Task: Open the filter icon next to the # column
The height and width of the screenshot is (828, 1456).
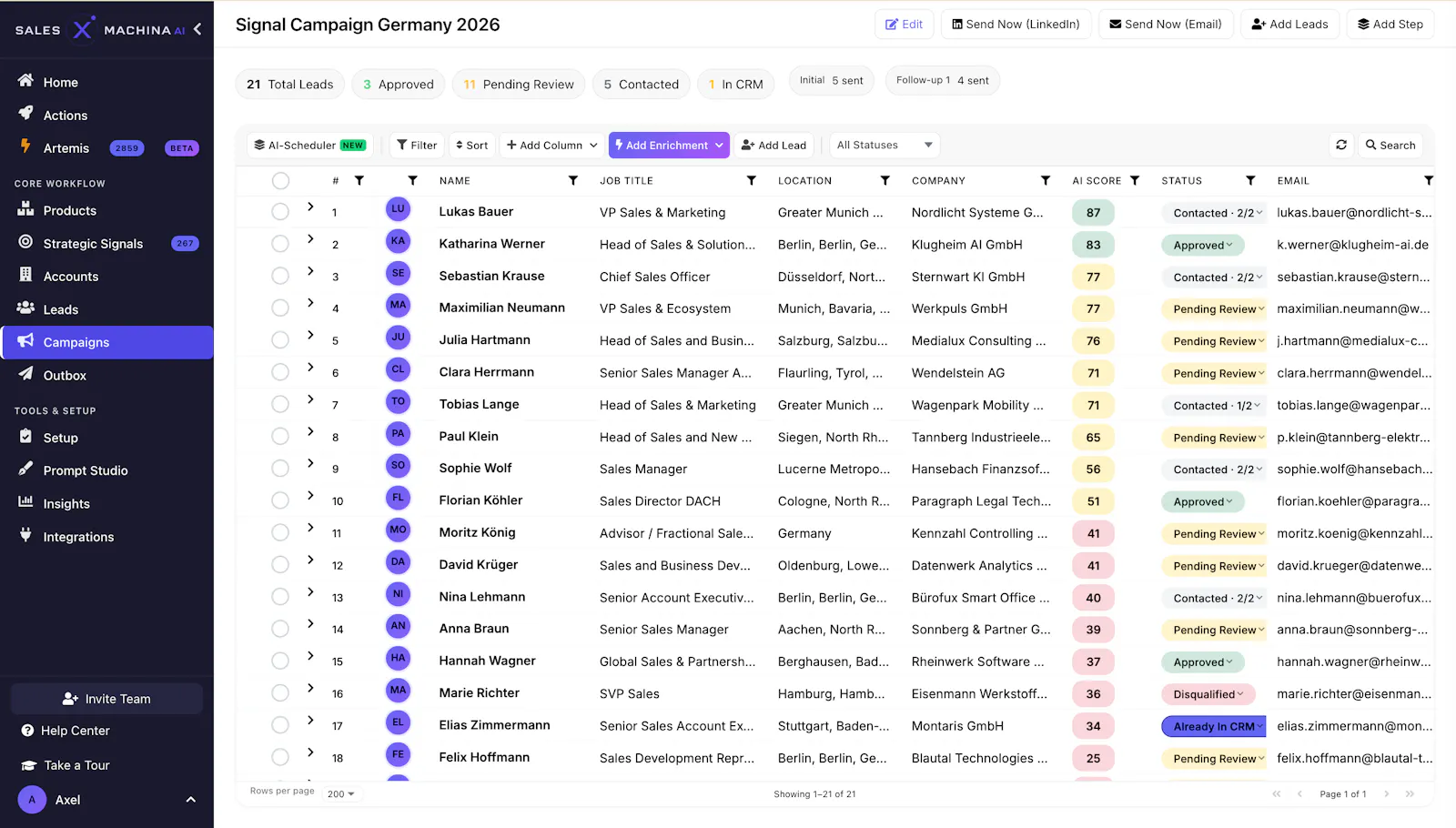Action: pyautogui.click(x=359, y=181)
